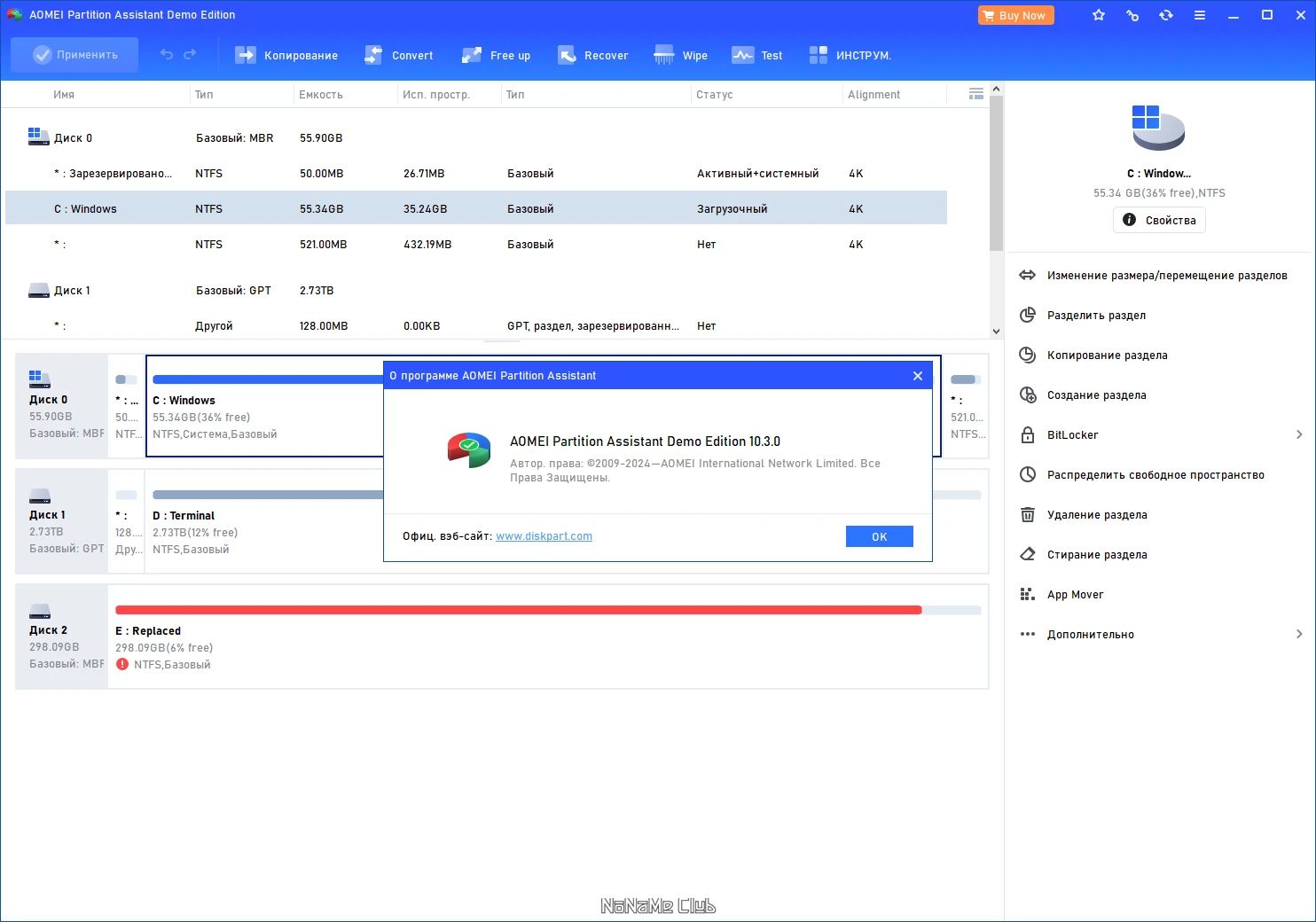
Task: Launch the Recover tool
Action: pyautogui.click(x=592, y=55)
